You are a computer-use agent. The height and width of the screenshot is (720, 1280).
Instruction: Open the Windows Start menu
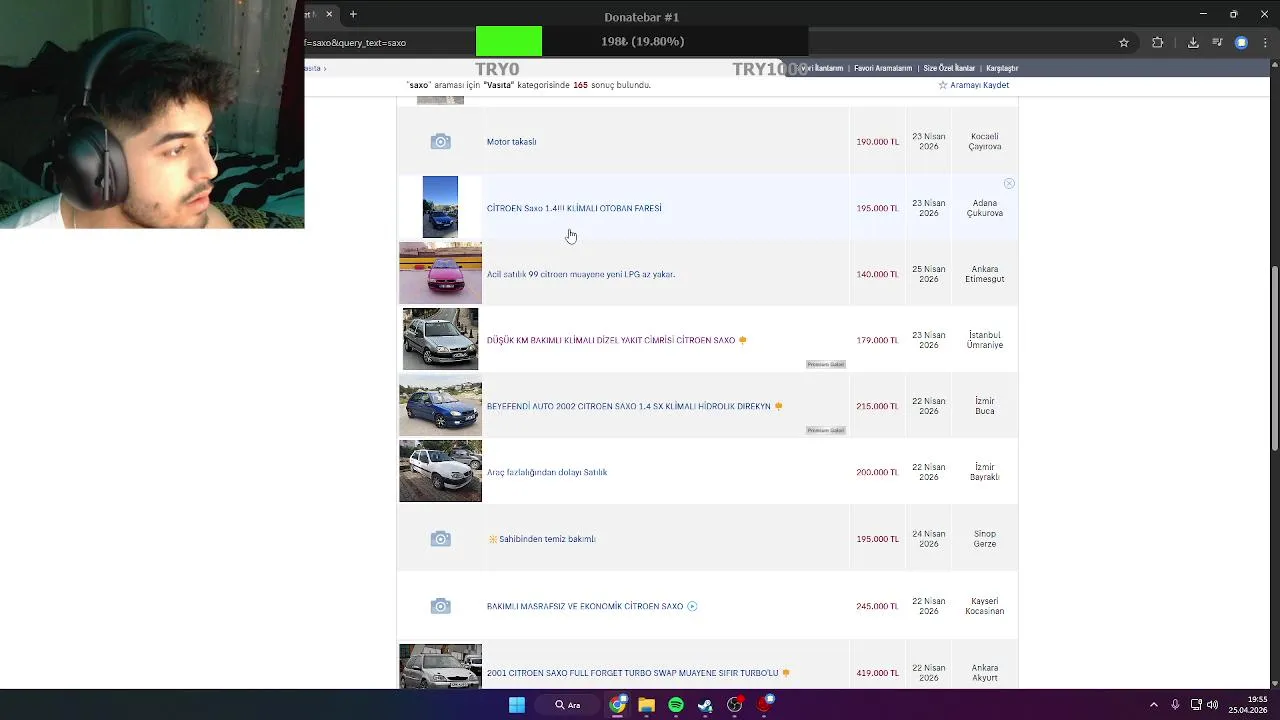pos(517,705)
